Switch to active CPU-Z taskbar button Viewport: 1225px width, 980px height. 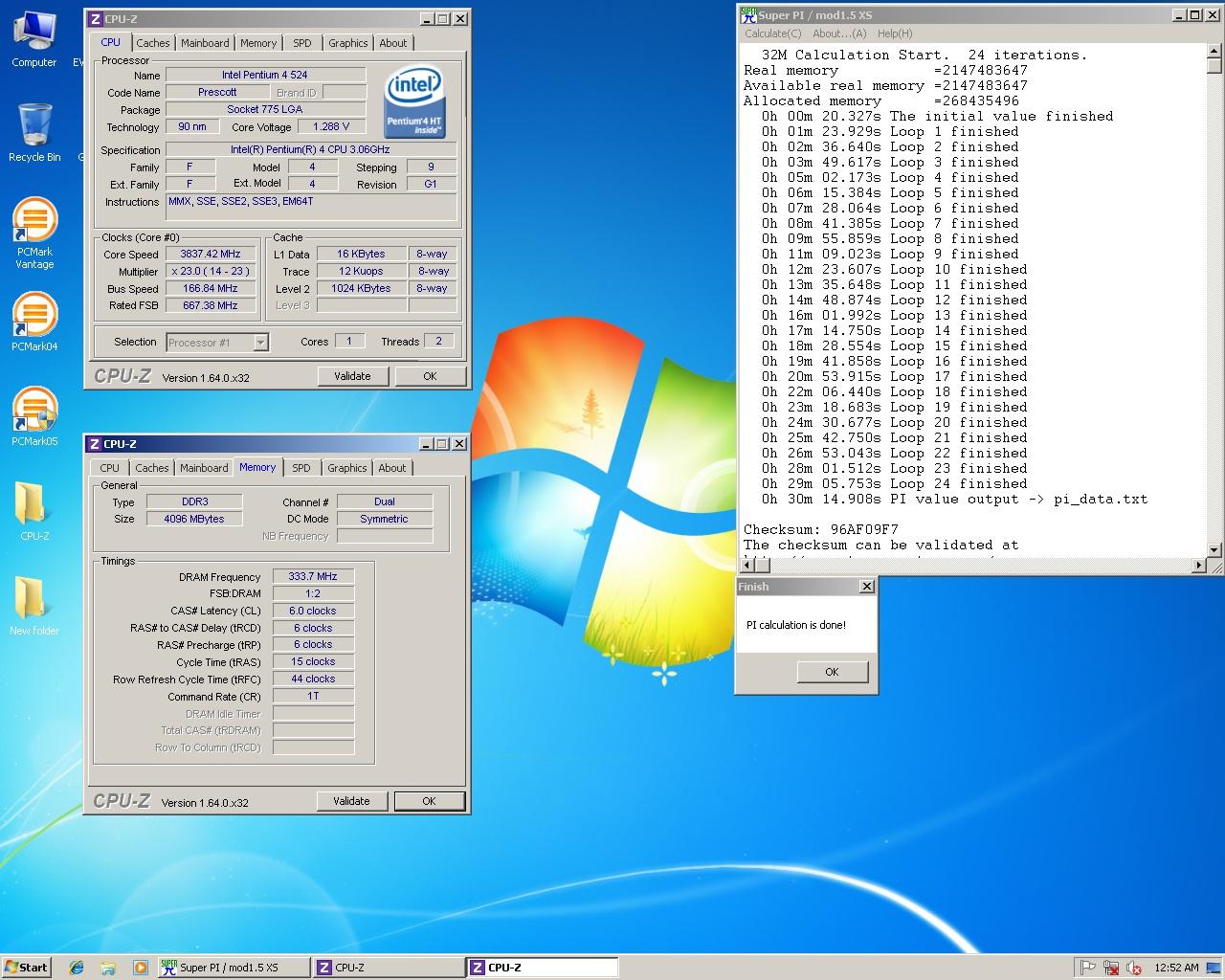[x=542, y=968]
